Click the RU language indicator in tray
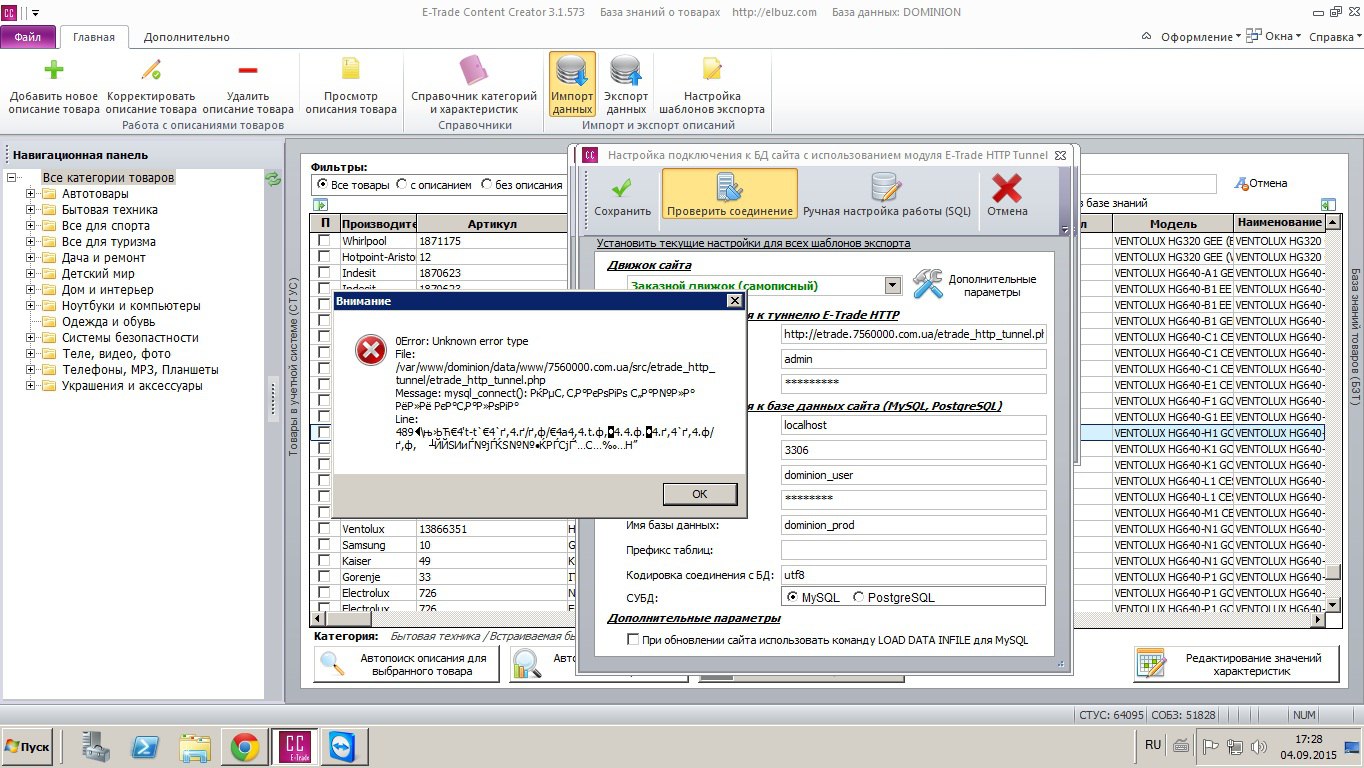The image size is (1364, 768). [x=1152, y=745]
